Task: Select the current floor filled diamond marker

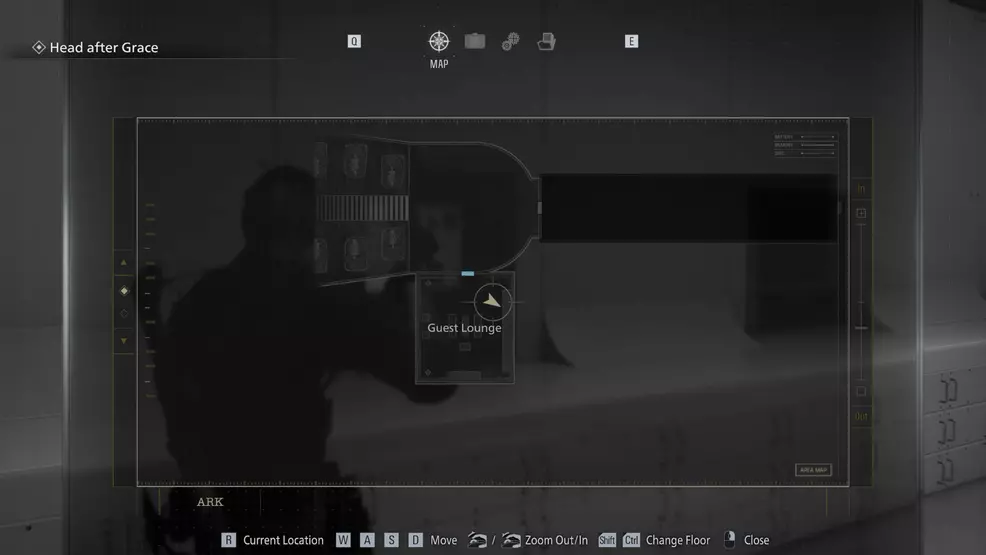Action: (x=124, y=290)
